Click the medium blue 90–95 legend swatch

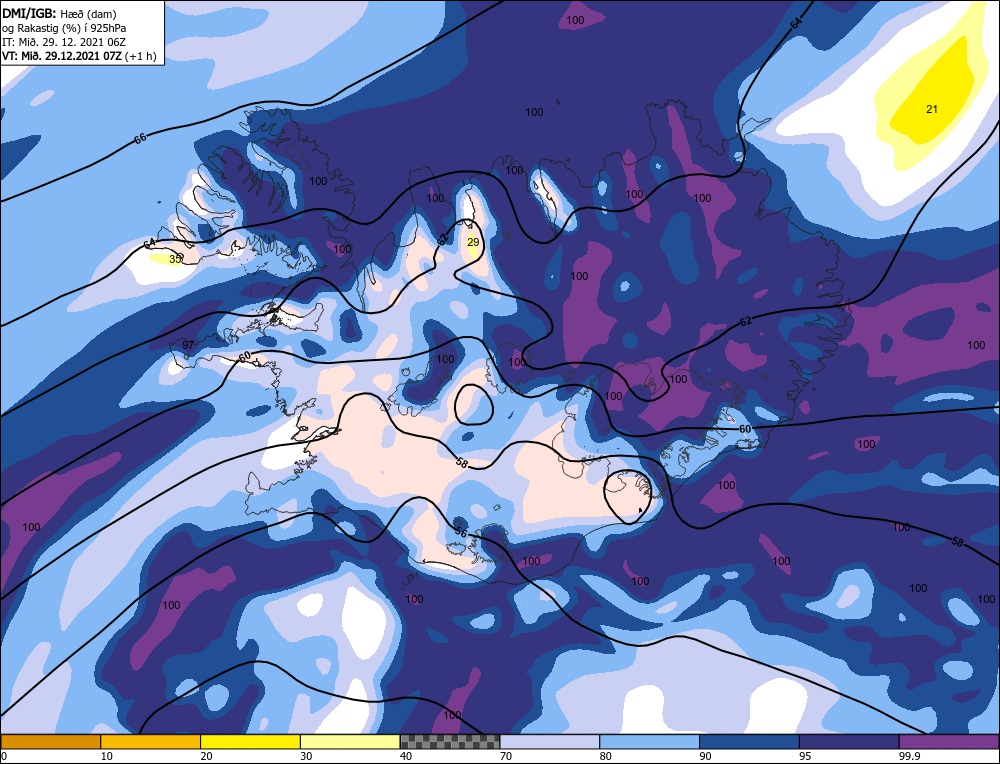click(x=749, y=741)
